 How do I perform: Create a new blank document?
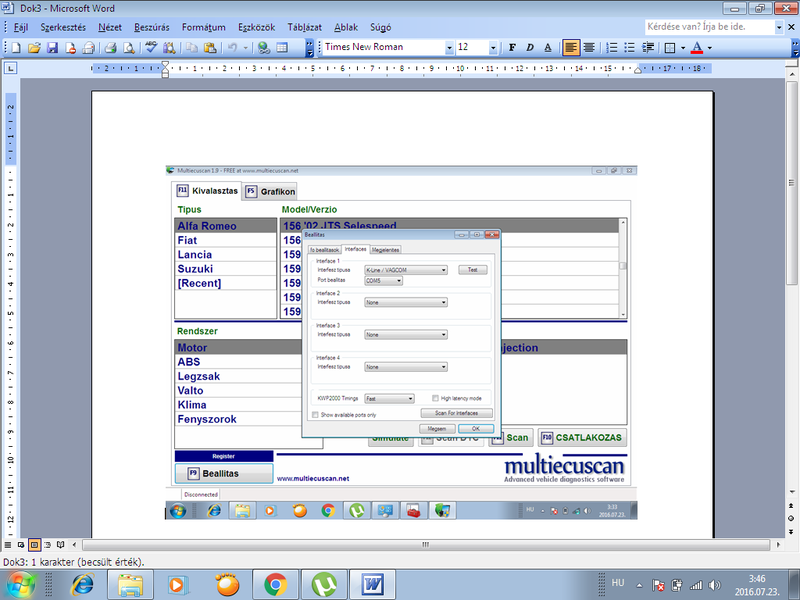click(x=16, y=48)
